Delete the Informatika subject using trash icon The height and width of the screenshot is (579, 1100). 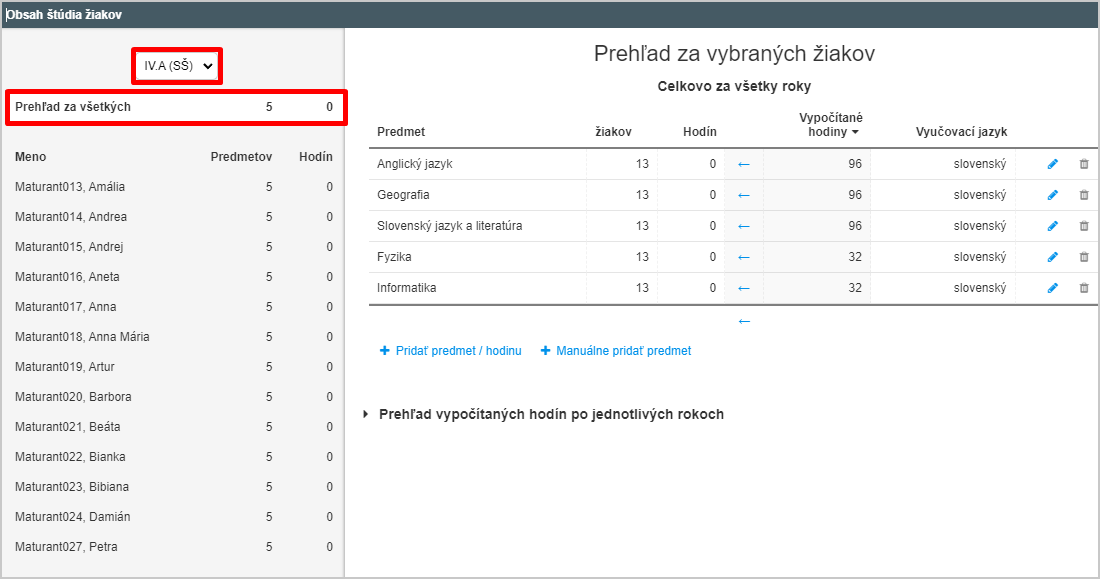1084,288
